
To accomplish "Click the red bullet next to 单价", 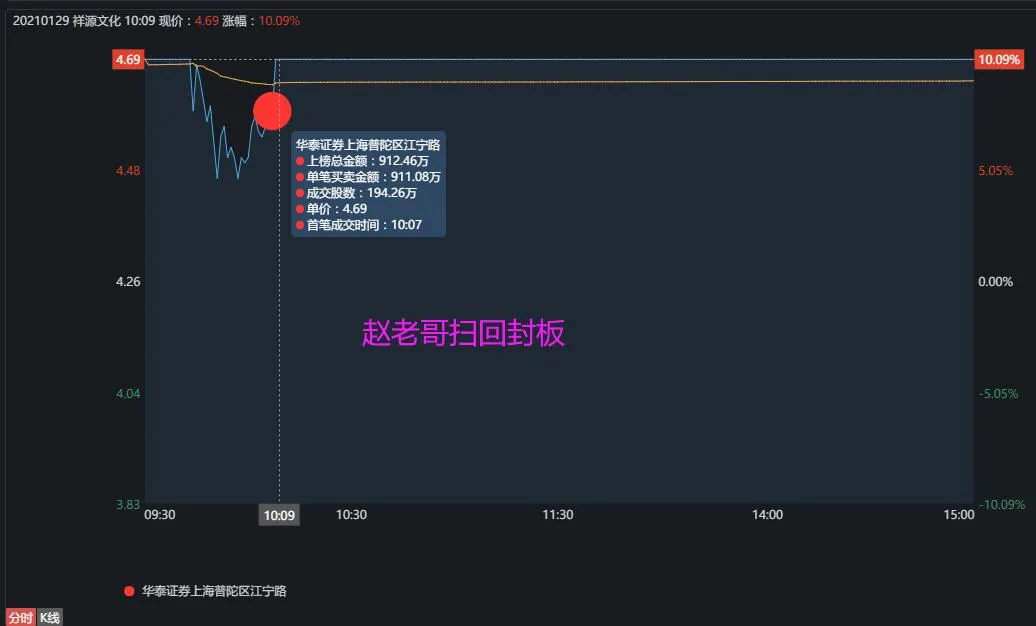I will tap(299, 209).
